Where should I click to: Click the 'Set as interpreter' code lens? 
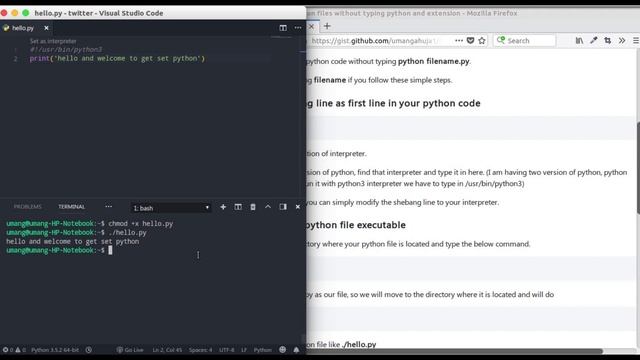[x=53, y=41]
